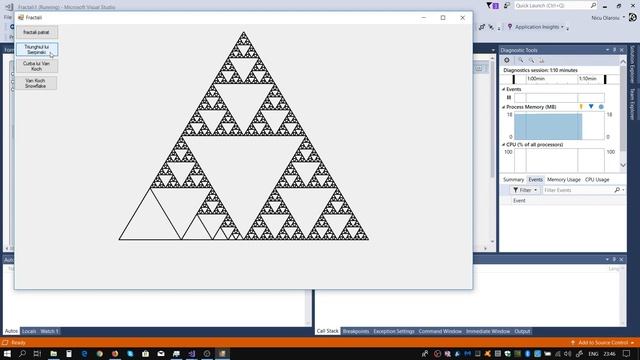
Task: Click Diagnostic Tools scrollbar down arrow
Action: click(x=623, y=165)
